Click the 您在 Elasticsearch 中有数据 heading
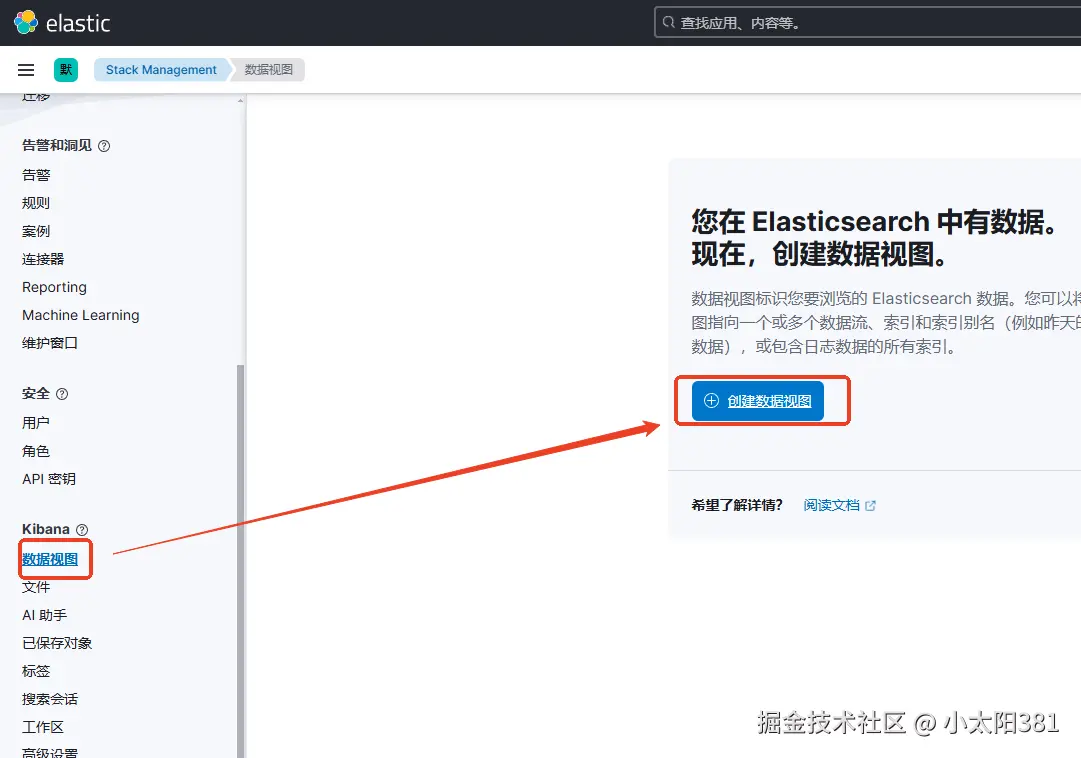1081x758 pixels. click(875, 238)
